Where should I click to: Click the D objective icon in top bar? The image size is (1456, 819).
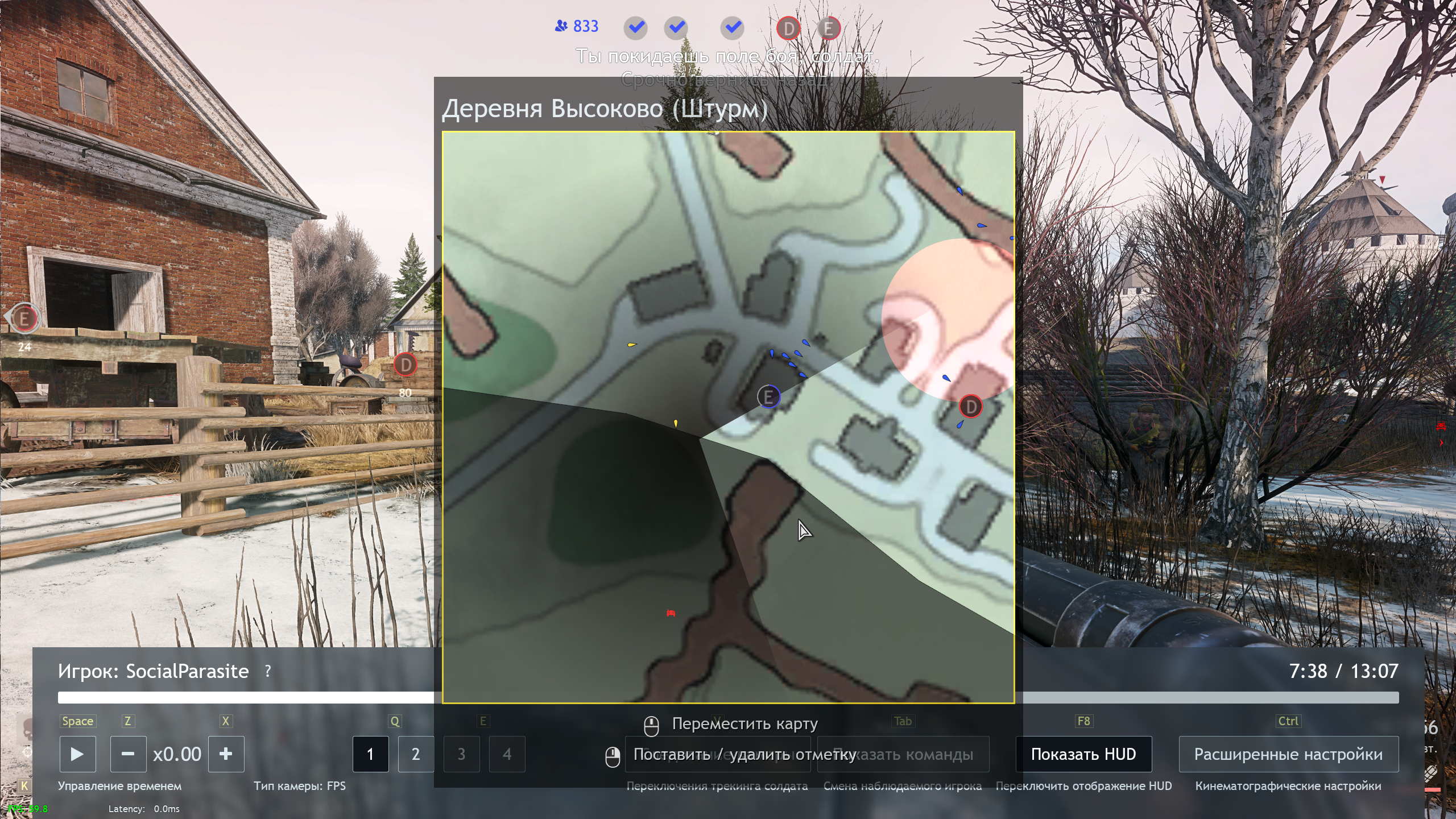[x=788, y=28]
